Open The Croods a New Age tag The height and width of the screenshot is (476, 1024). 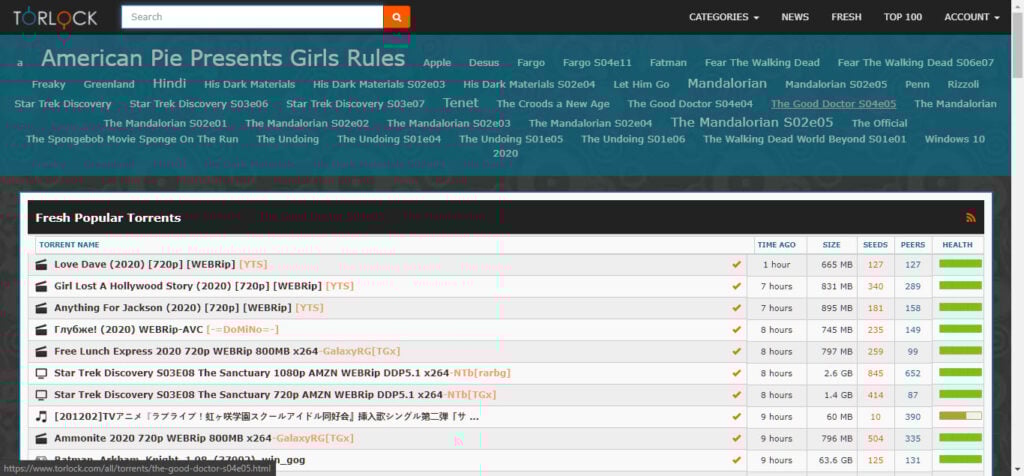[552, 104]
